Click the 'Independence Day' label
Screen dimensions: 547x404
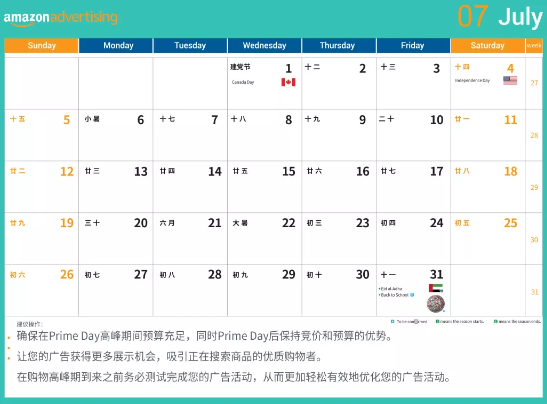point(472,81)
